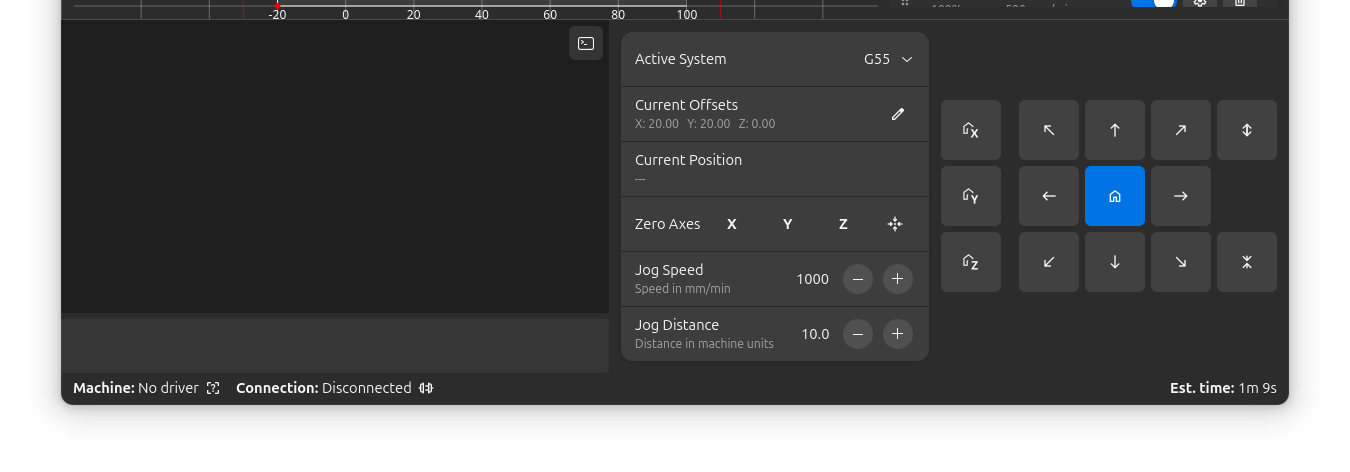This screenshot has height=472, width=1350.
Task: Open the Active System G55 dropdown
Action: pyautogui.click(x=888, y=59)
